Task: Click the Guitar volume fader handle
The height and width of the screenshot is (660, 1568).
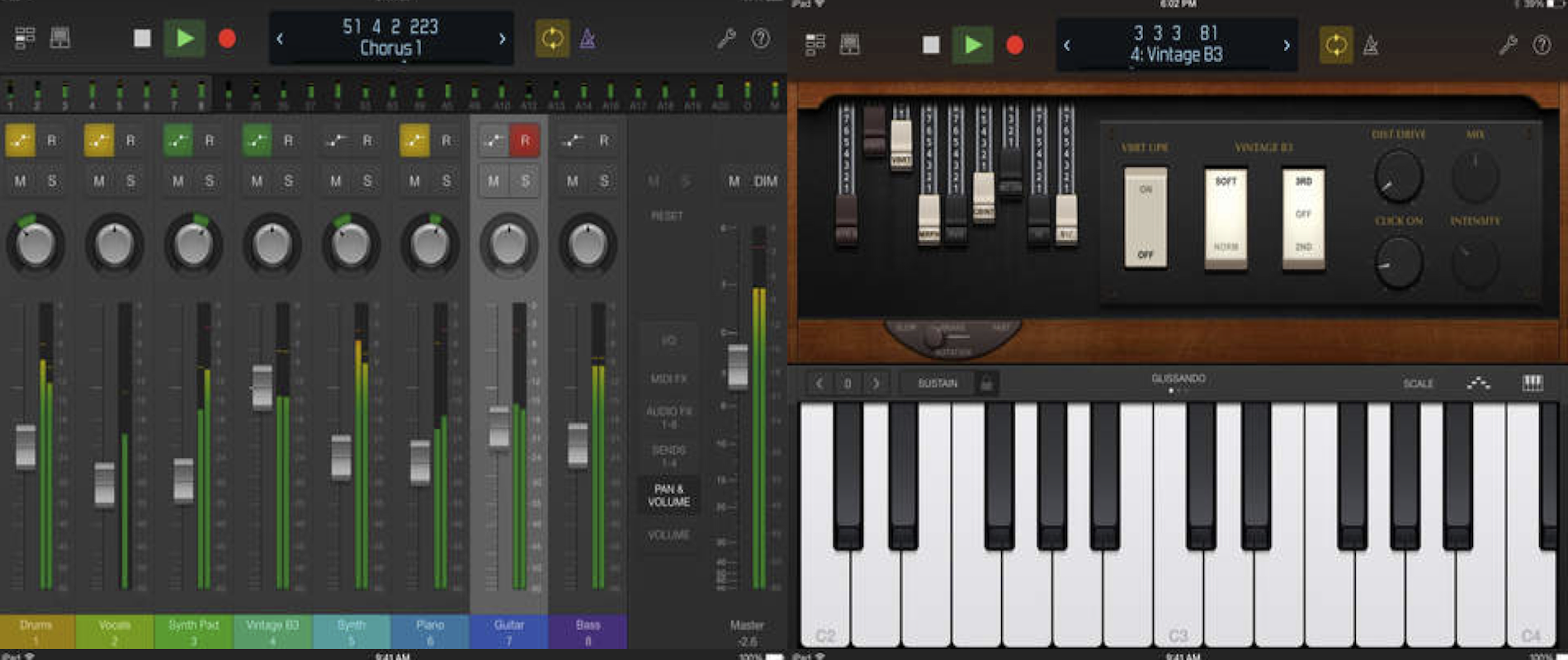Action: (x=499, y=427)
